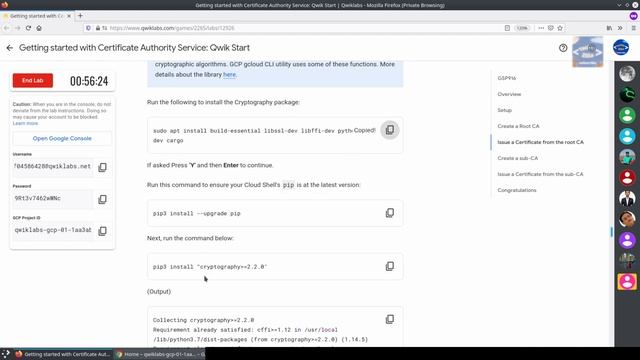Image resolution: width=640 pixels, height=360 pixels.
Task: Open the desktop application launcher icon
Action: [x=5, y=354]
